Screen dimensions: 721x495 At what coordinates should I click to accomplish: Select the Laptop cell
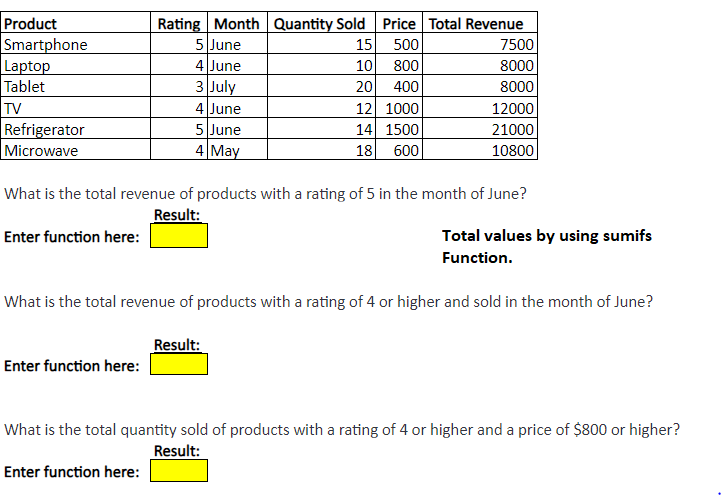point(76,66)
